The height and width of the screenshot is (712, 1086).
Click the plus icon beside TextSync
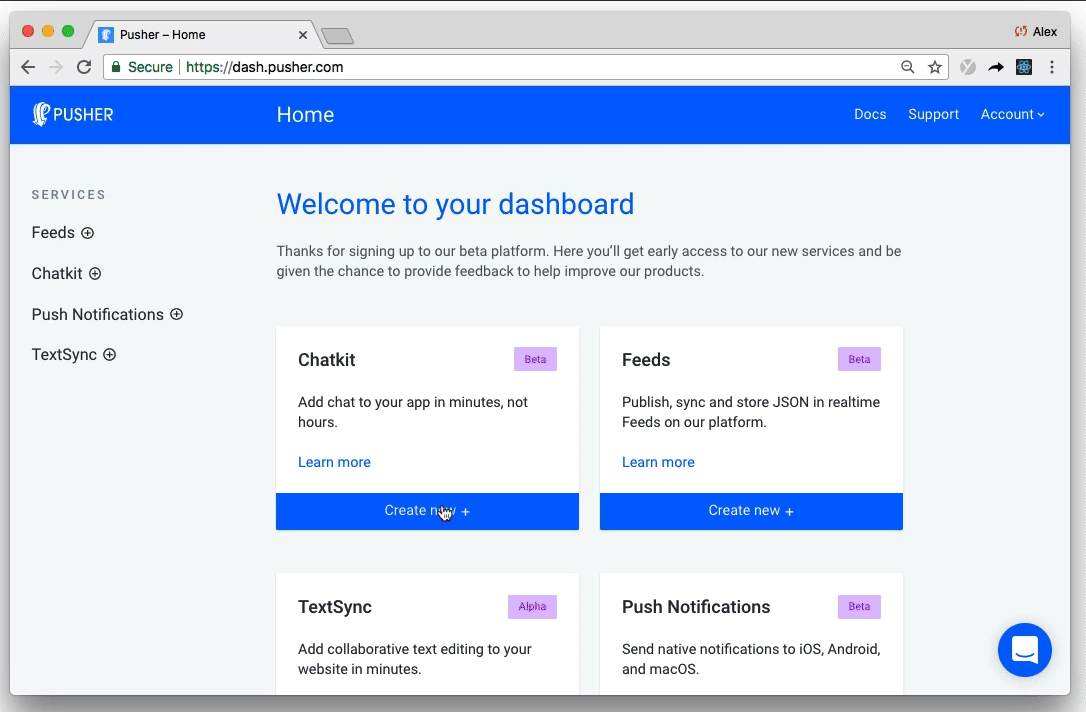tap(109, 355)
